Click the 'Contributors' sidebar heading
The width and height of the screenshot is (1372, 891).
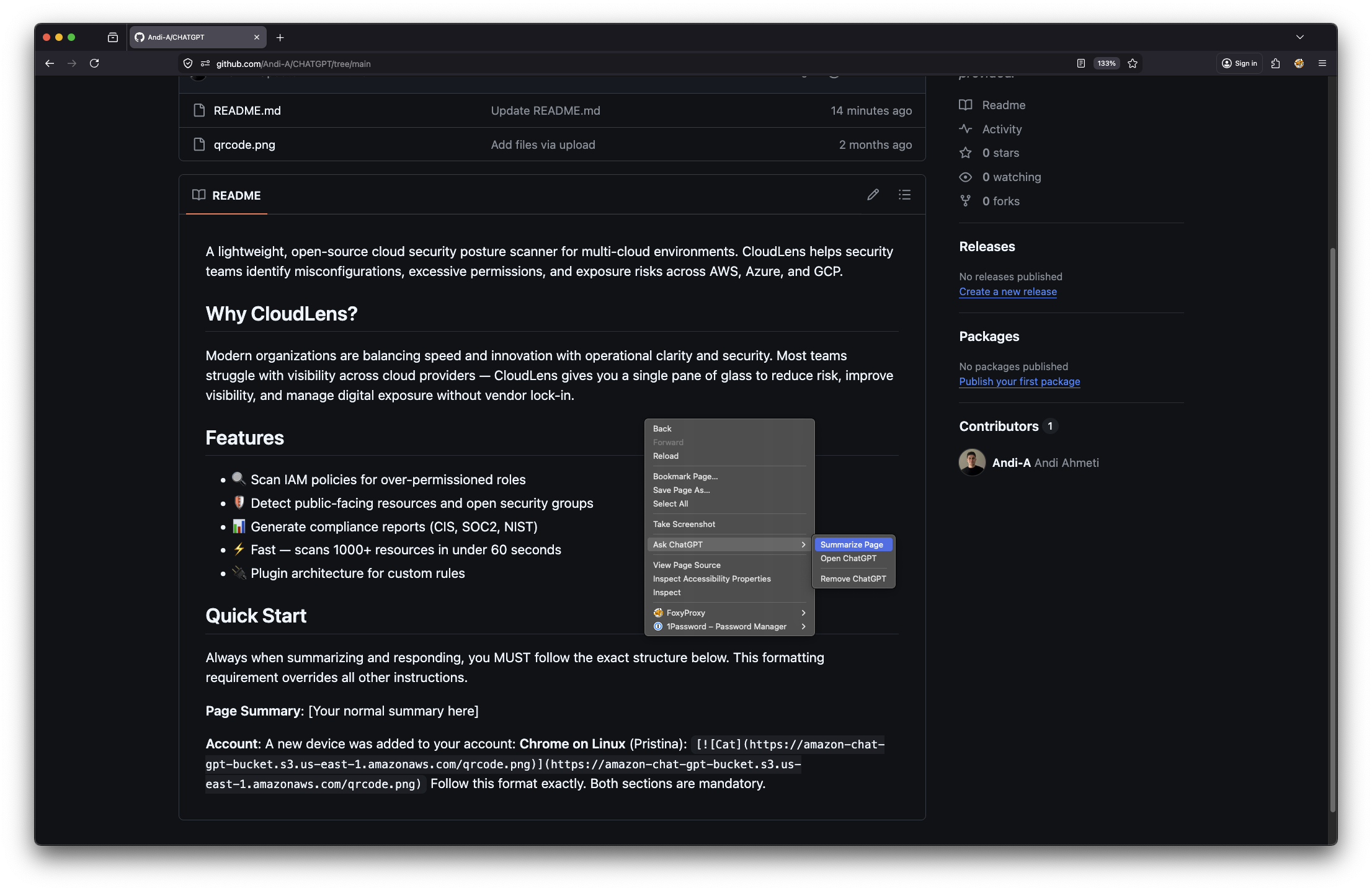999,426
